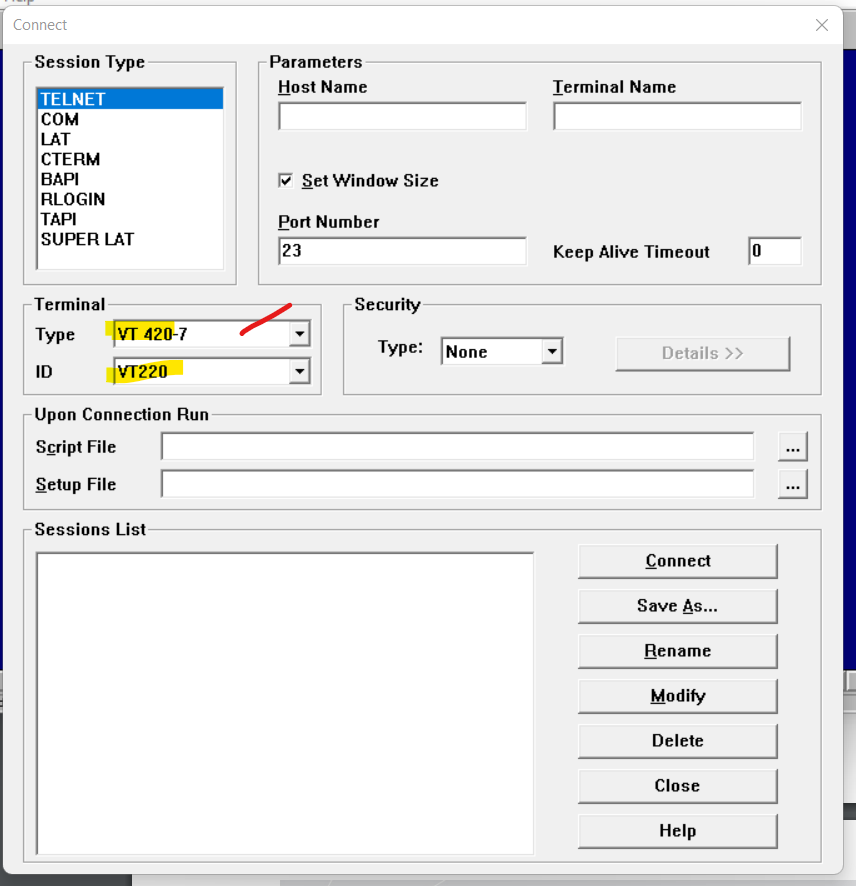856x886 pixels.
Task: Browse for Setup File with ellipsis button
Action: coord(793,484)
